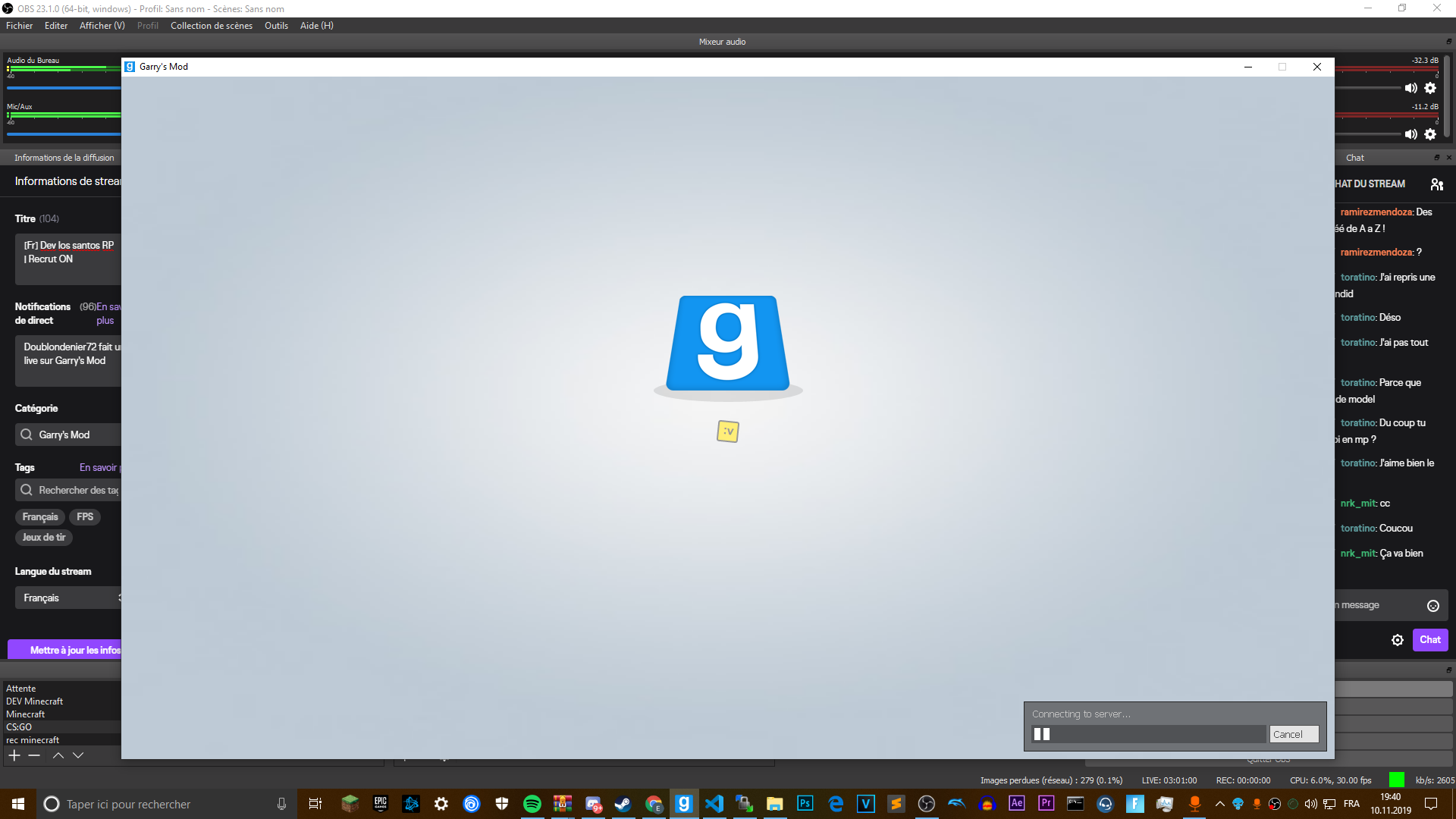Open the Profil menu
This screenshot has width=1456, height=819.
(x=148, y=26)
